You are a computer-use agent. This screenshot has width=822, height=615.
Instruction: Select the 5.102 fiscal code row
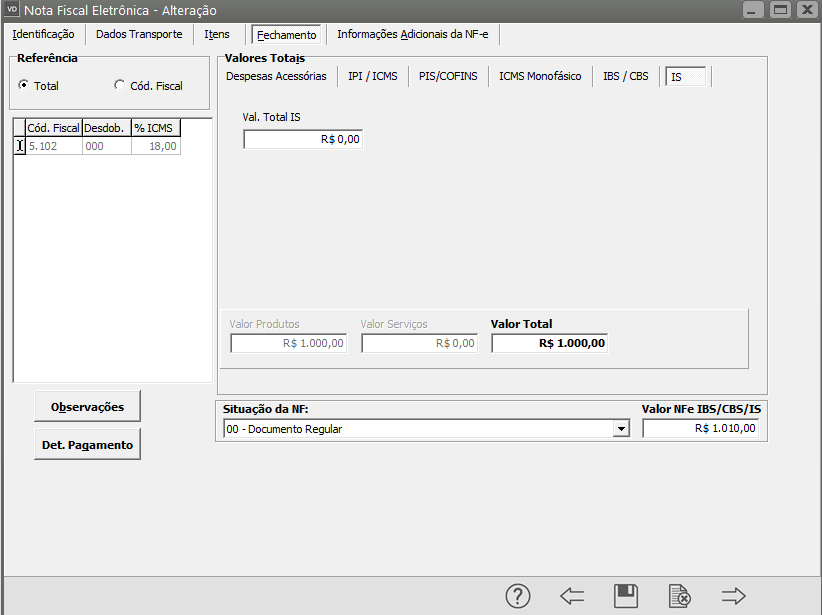click(53, 146)
